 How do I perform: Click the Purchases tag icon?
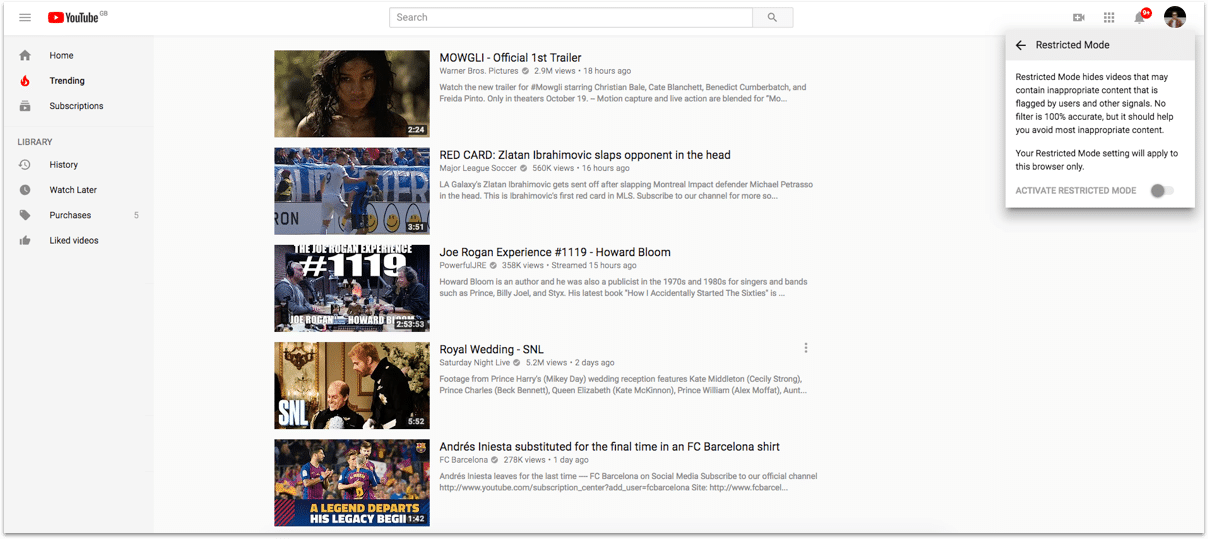(25, 215)
